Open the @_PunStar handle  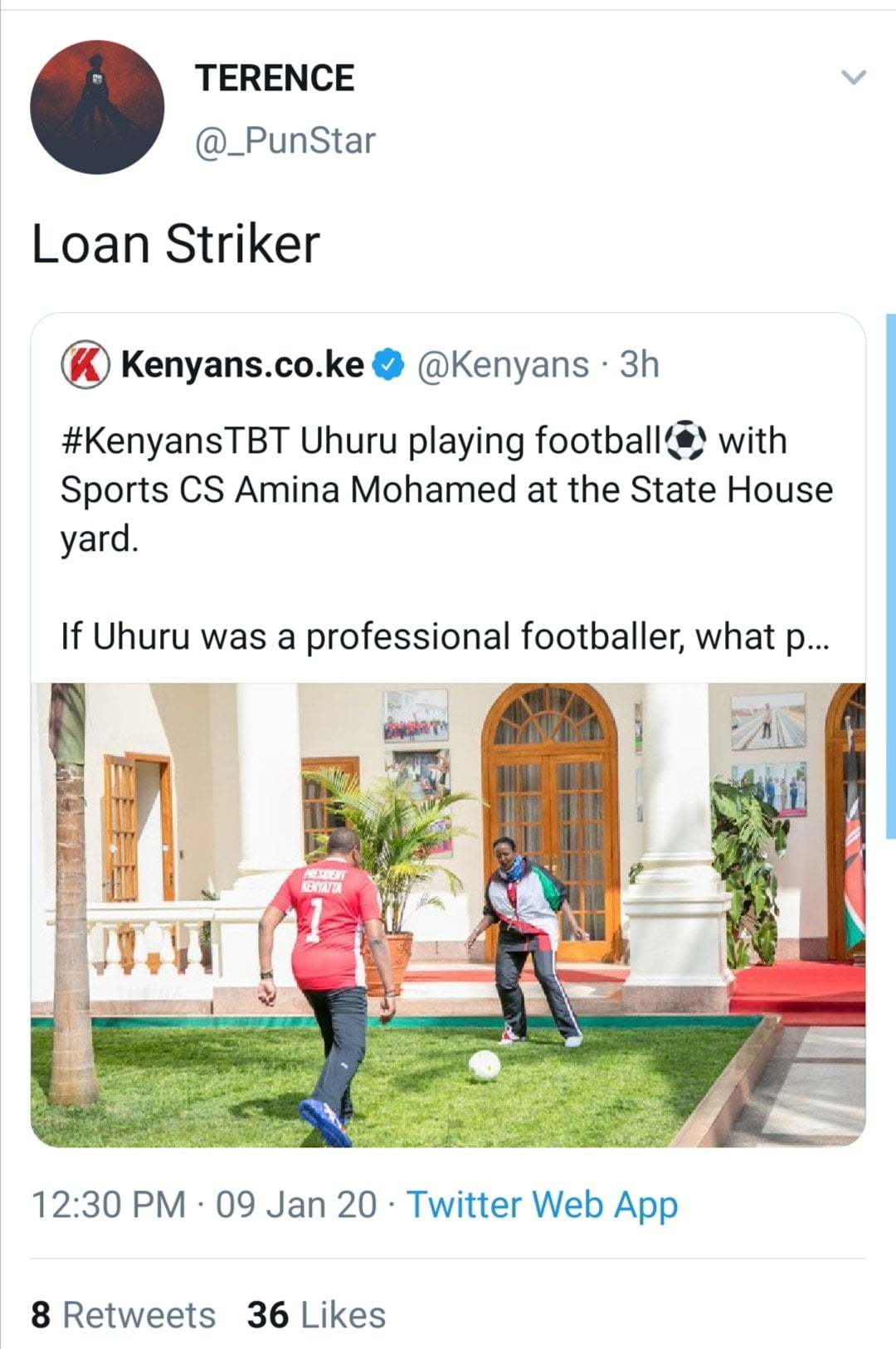[x=285, y=141]
